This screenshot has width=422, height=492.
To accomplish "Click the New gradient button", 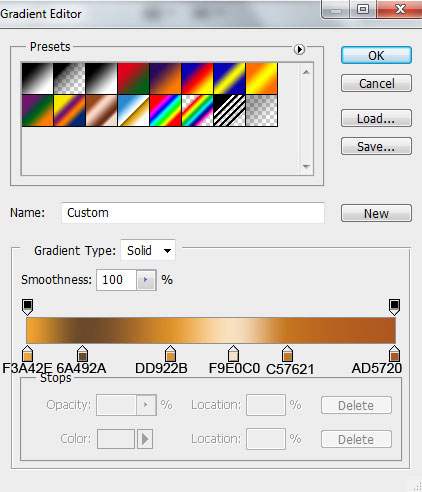I will tap(376, 213).
